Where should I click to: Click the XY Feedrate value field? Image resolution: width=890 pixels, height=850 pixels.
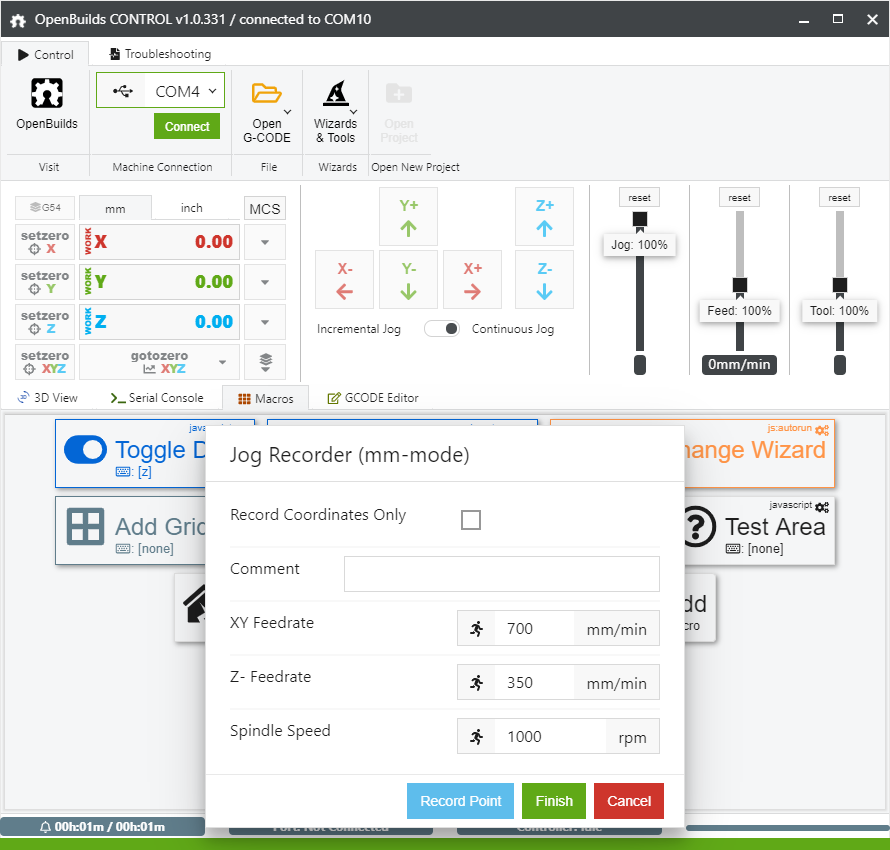[x=534, y=629]
